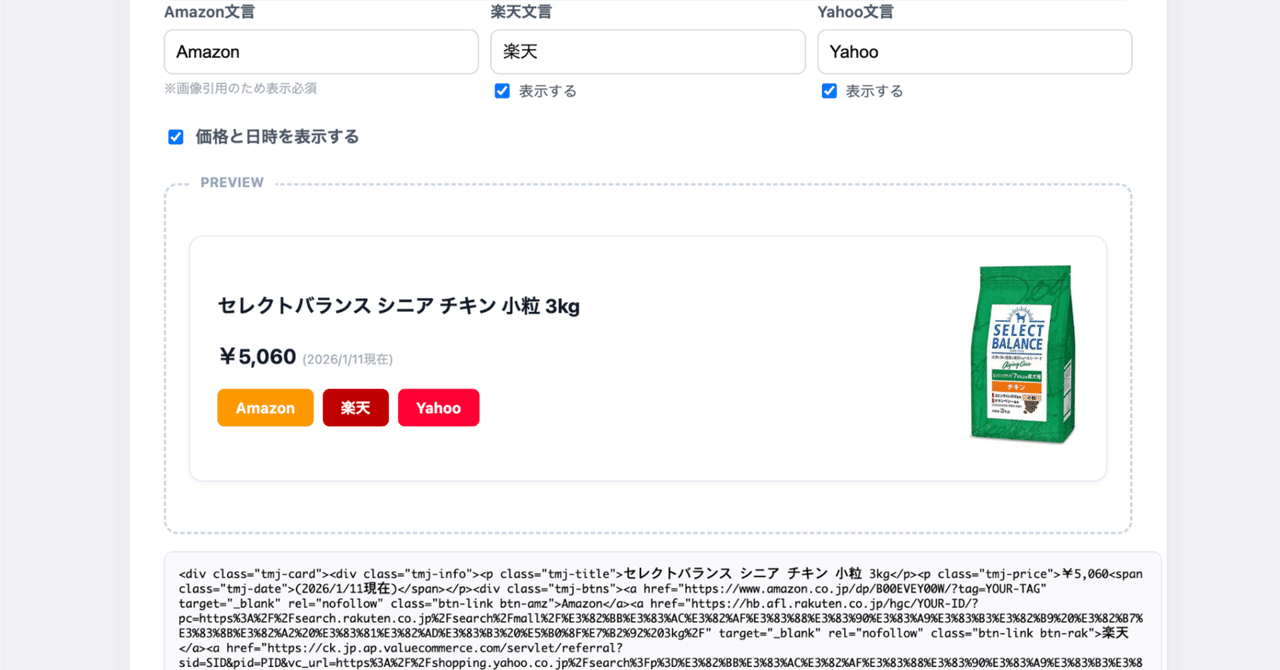The image size is (1280, 670).
Task: Click the generated HTML code box
Action: pyautogui.click(x=663, y=611)
